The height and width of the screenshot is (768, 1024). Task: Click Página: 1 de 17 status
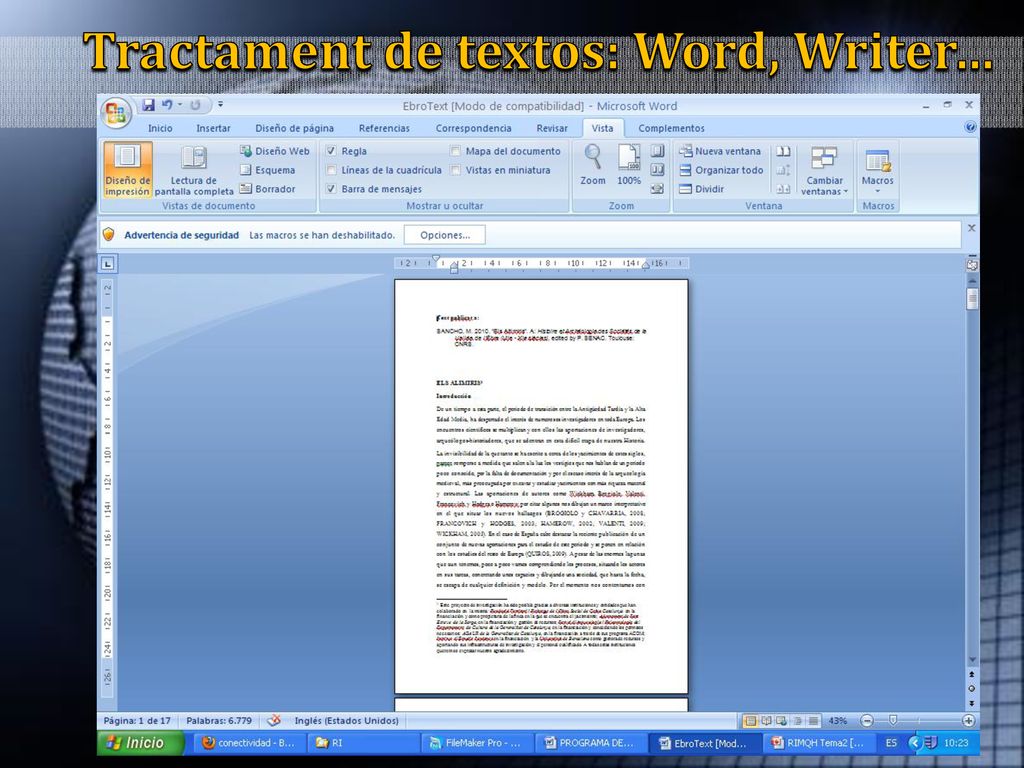pyautogui.click(x=137, y=720)
